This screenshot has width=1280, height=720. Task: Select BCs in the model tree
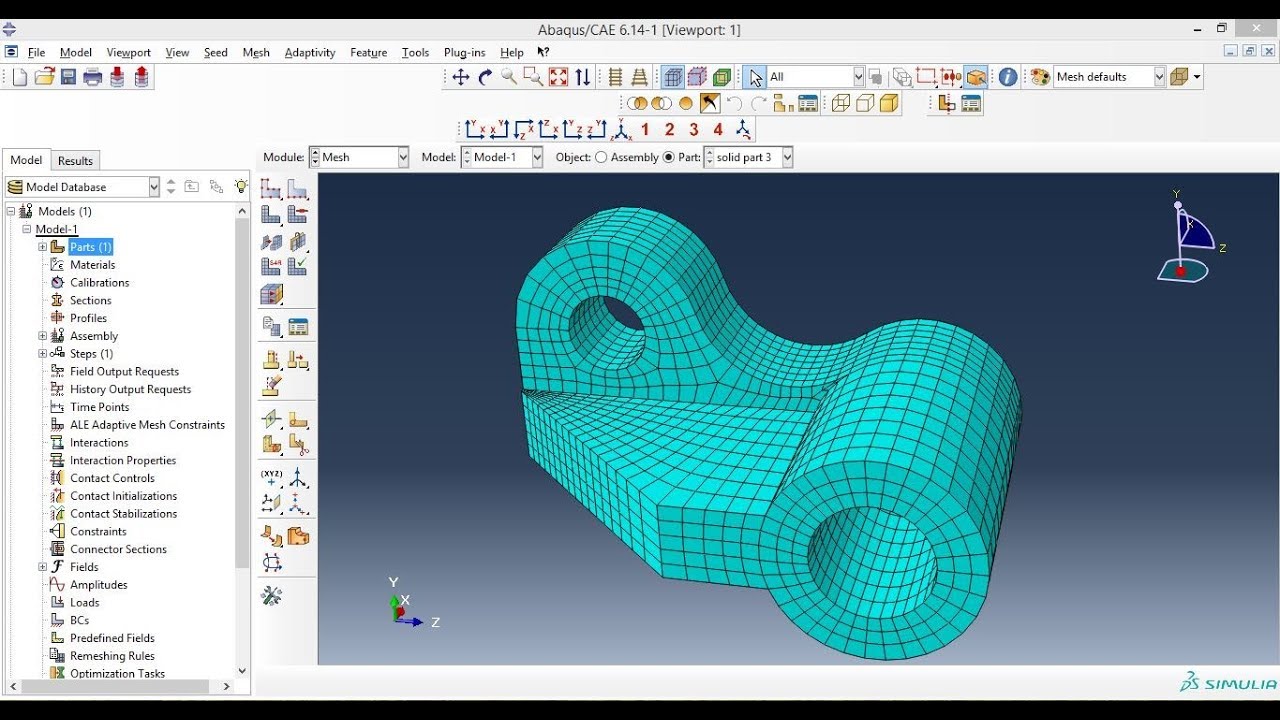coord(79,621)
